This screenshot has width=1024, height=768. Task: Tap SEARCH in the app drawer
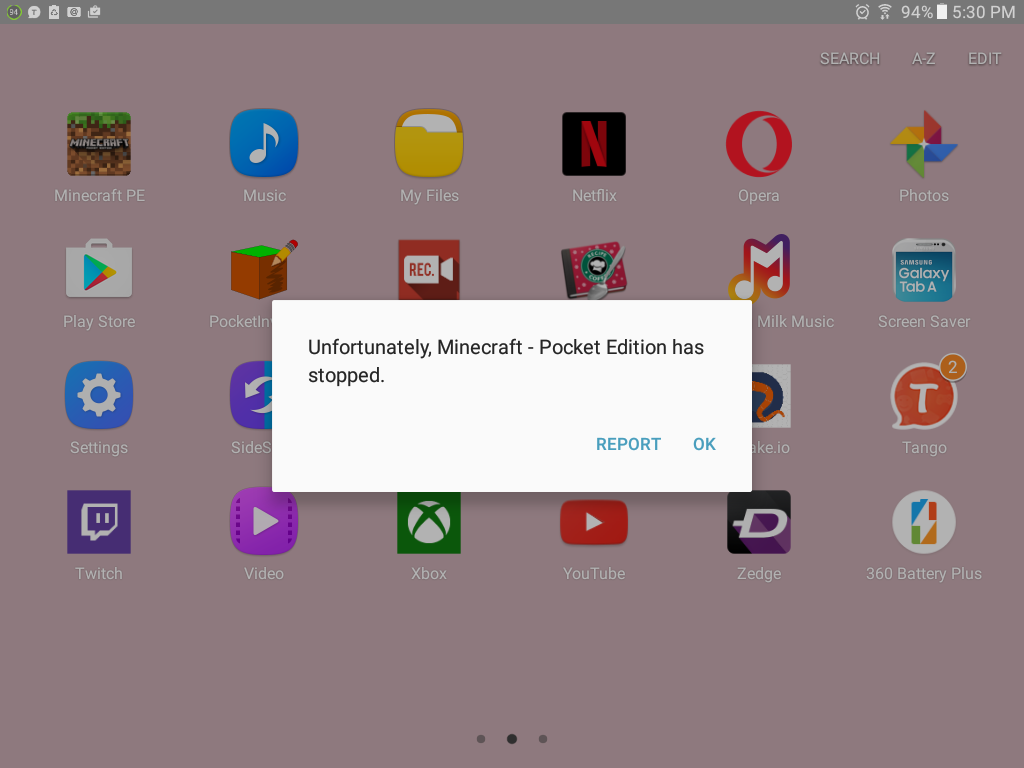[850, 59]
